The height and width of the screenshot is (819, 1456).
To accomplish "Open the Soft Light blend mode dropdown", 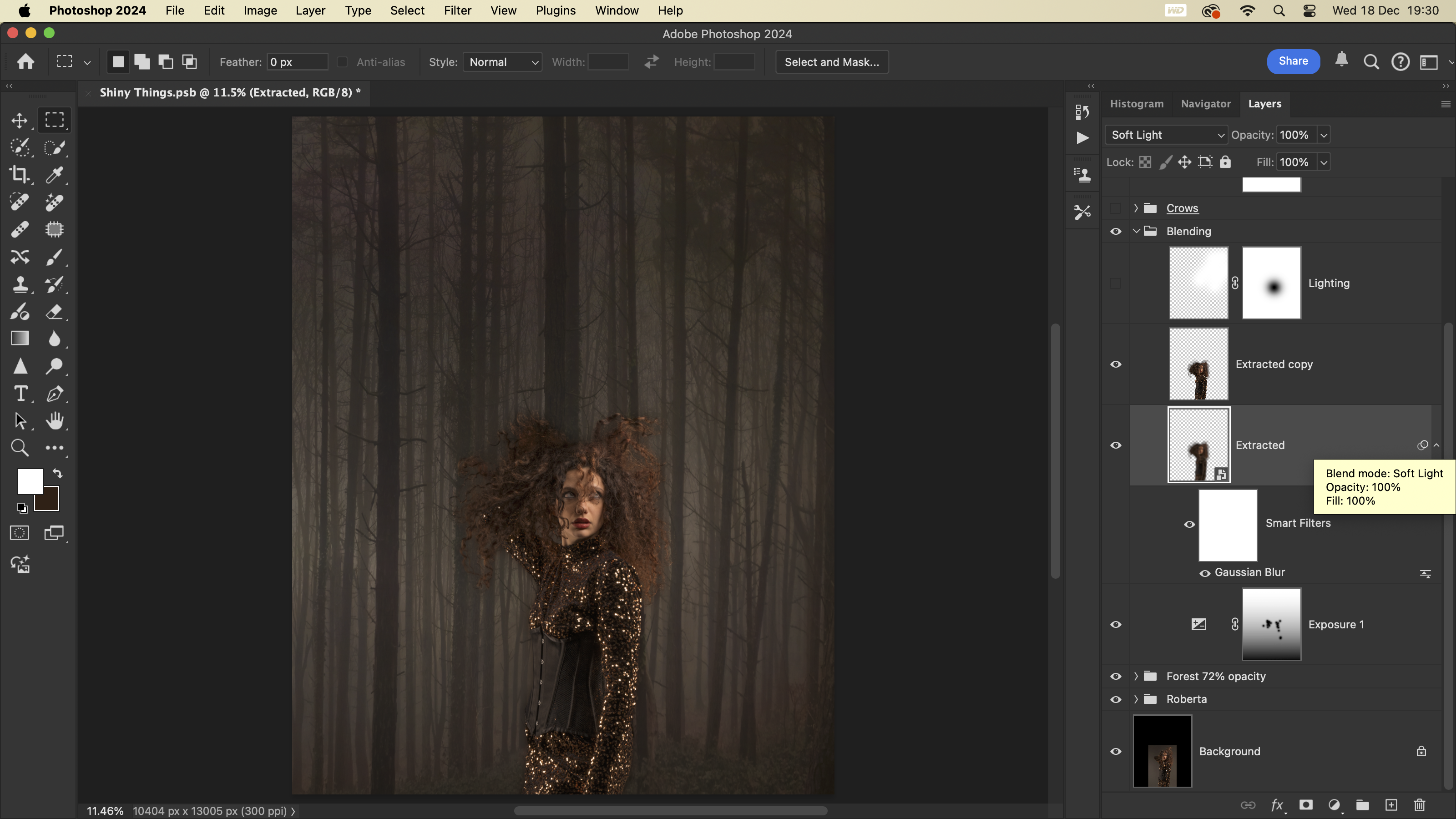I will pyautogui.click(x=1166, y=135).
